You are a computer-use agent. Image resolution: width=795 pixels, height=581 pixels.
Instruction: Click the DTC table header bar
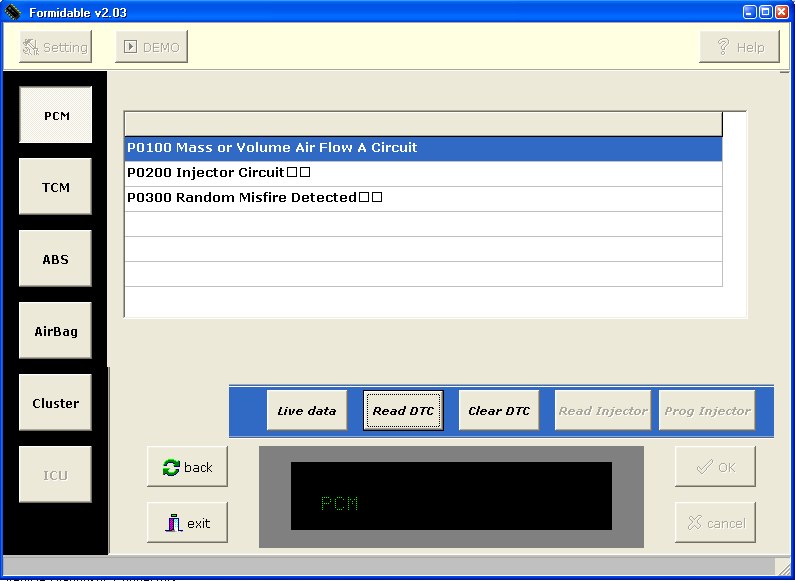[422, 124]
